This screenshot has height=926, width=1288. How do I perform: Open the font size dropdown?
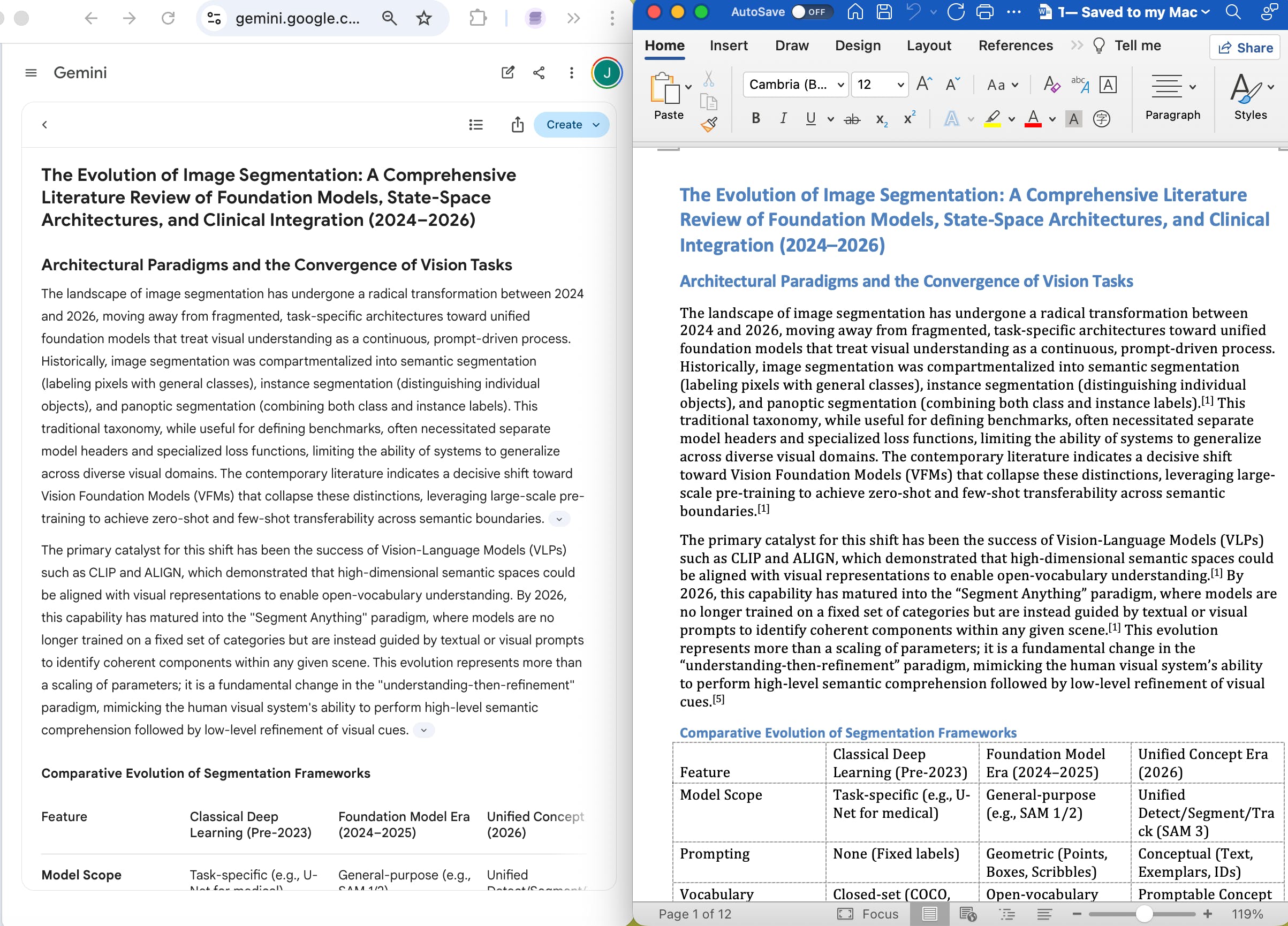point(900,85)
